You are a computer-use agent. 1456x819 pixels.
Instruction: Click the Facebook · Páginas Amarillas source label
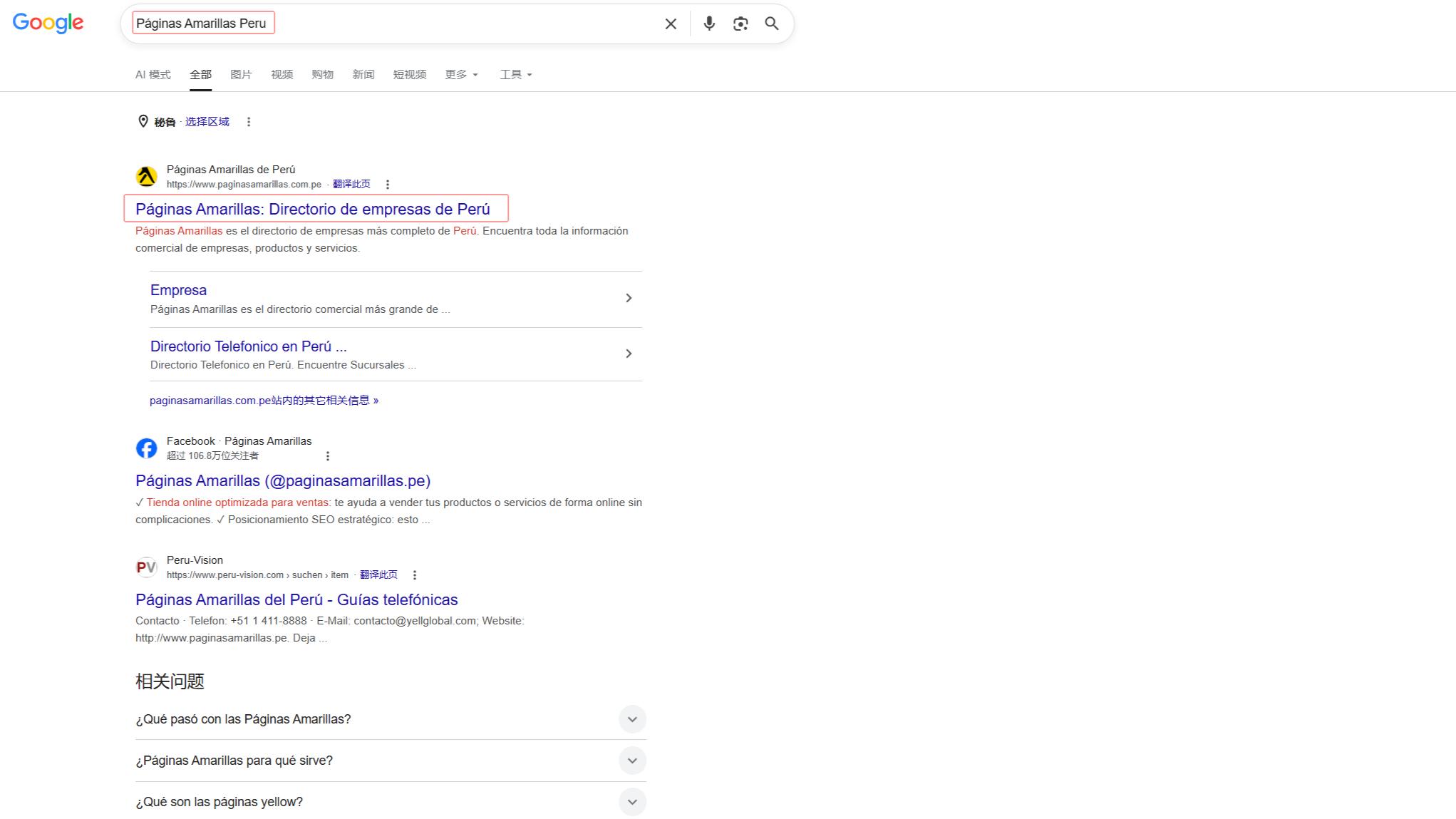click(239, 441)
